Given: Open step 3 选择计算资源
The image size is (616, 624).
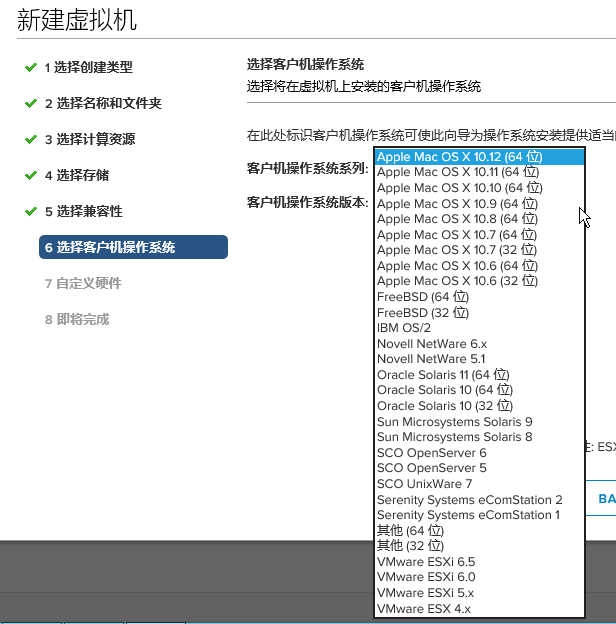Looking at the screenshot, I should [90, 139].
